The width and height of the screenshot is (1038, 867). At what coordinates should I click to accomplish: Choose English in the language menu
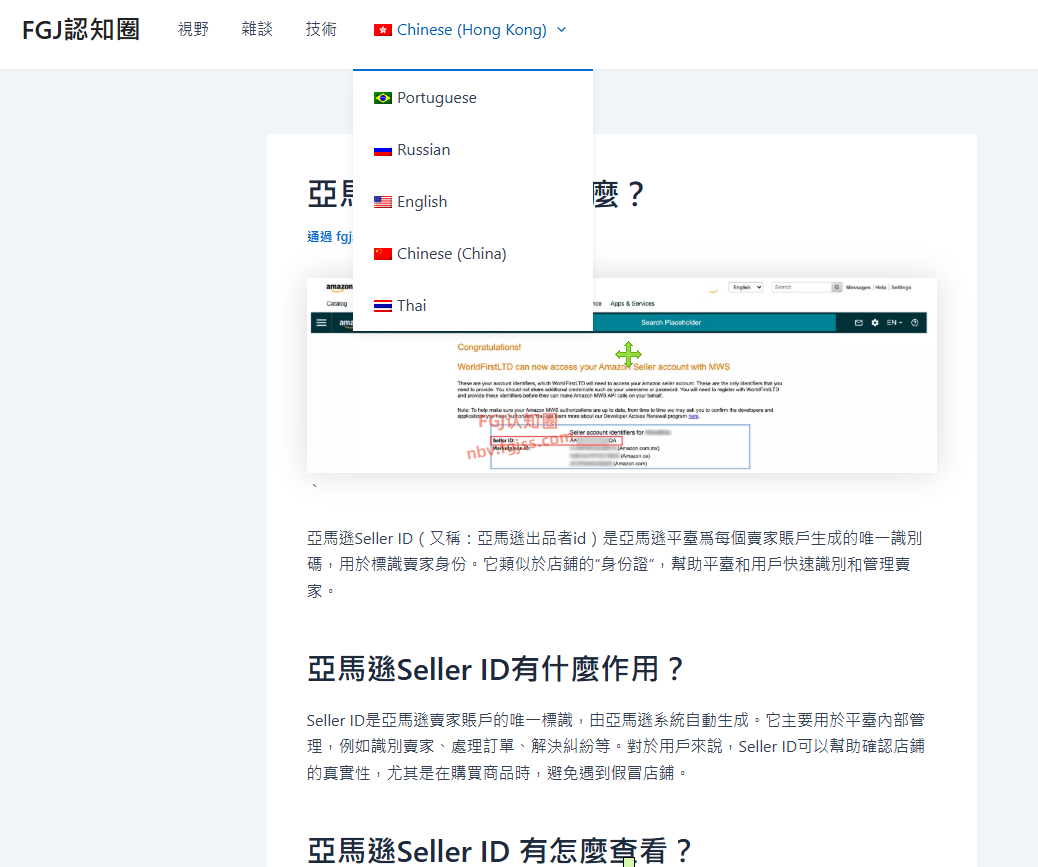click(x=422, y=202)
